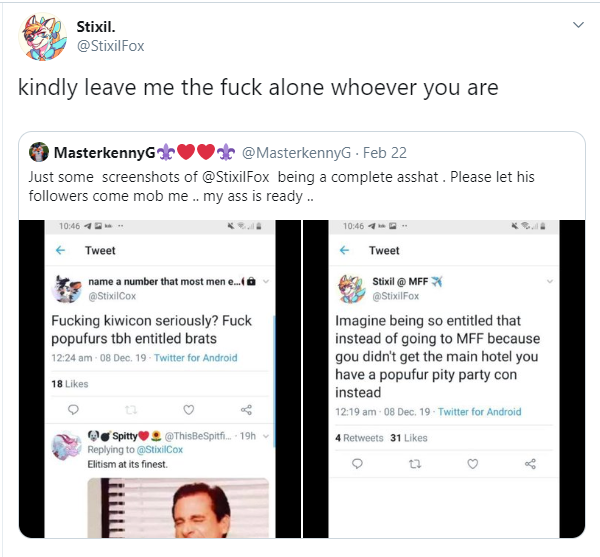Image resolution: width=600 pixels, height=557 pixels.
Task: Click the back arrow in left screenshot
Action: click(60, 250)
